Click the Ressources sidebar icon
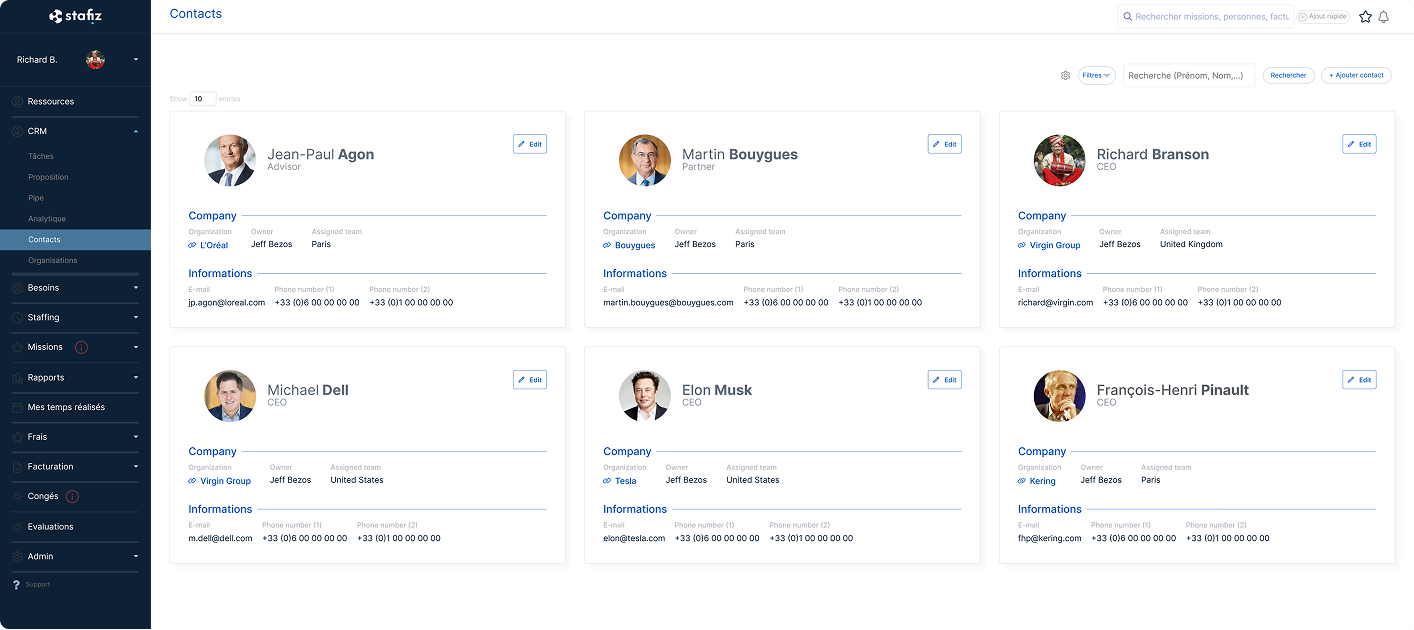 coord(17,102)
